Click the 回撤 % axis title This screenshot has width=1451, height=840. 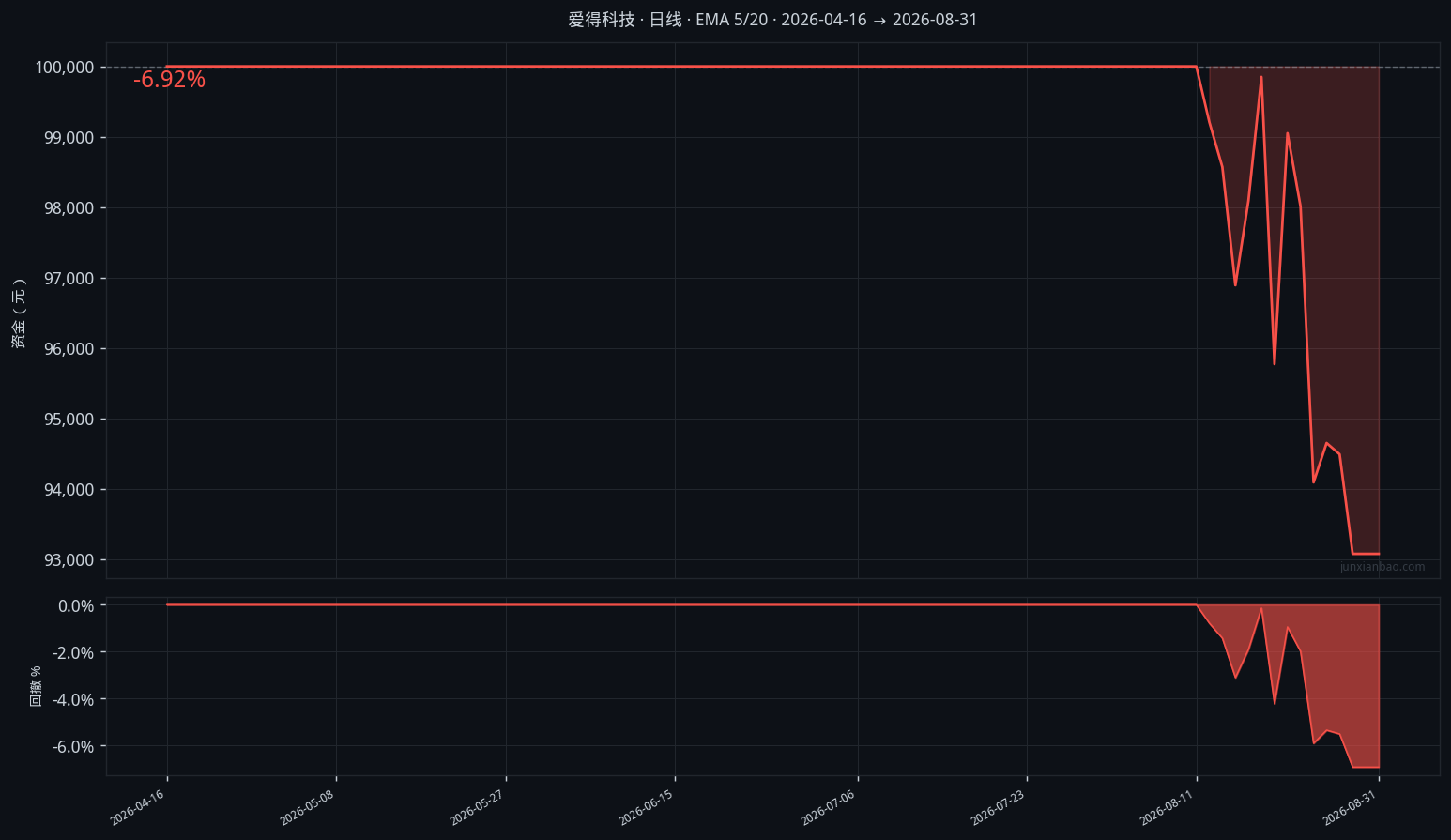(x=36, y=686)
